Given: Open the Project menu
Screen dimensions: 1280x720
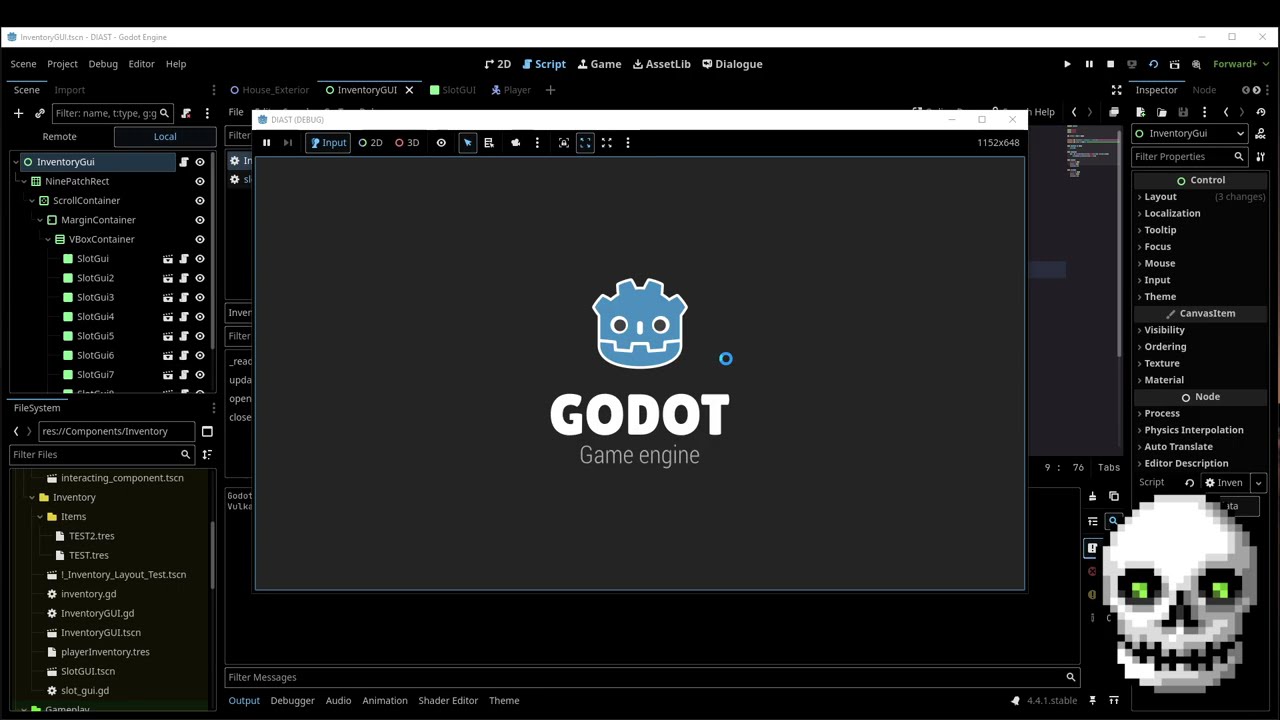Looking at the screenshot, I should [62, 64].
